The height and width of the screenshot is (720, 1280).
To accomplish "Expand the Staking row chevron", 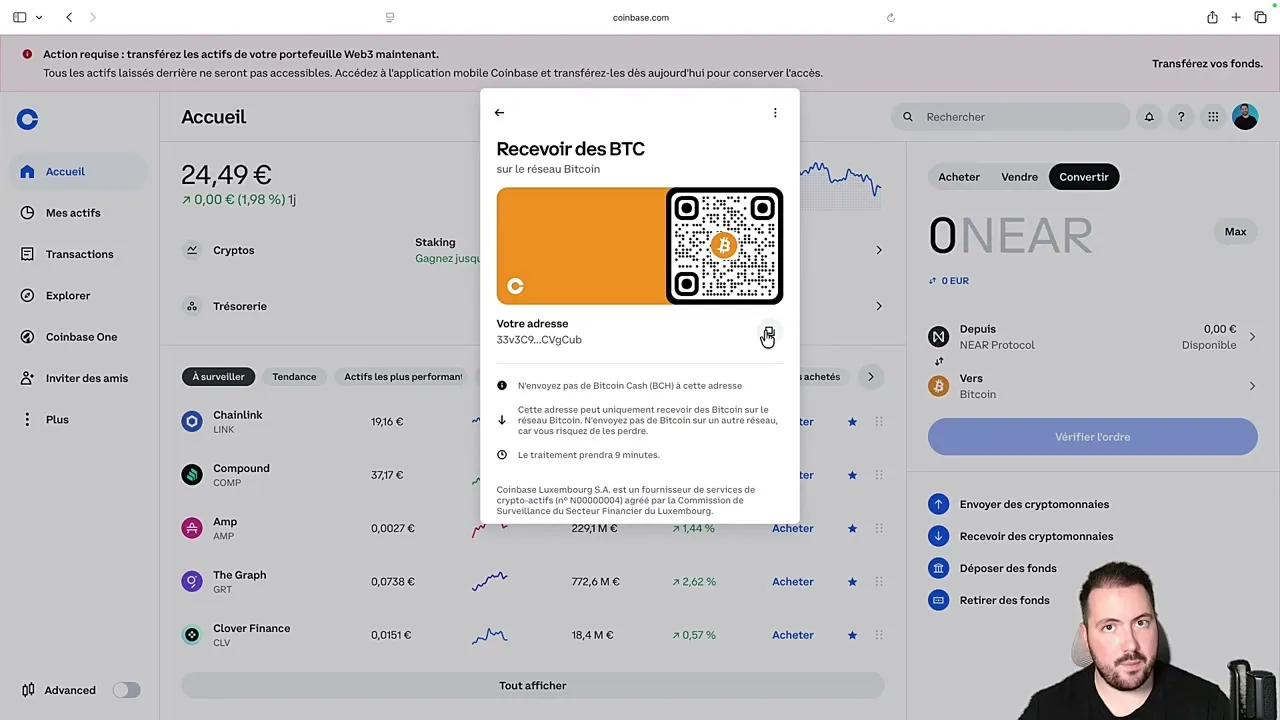I will pos(878,250).
